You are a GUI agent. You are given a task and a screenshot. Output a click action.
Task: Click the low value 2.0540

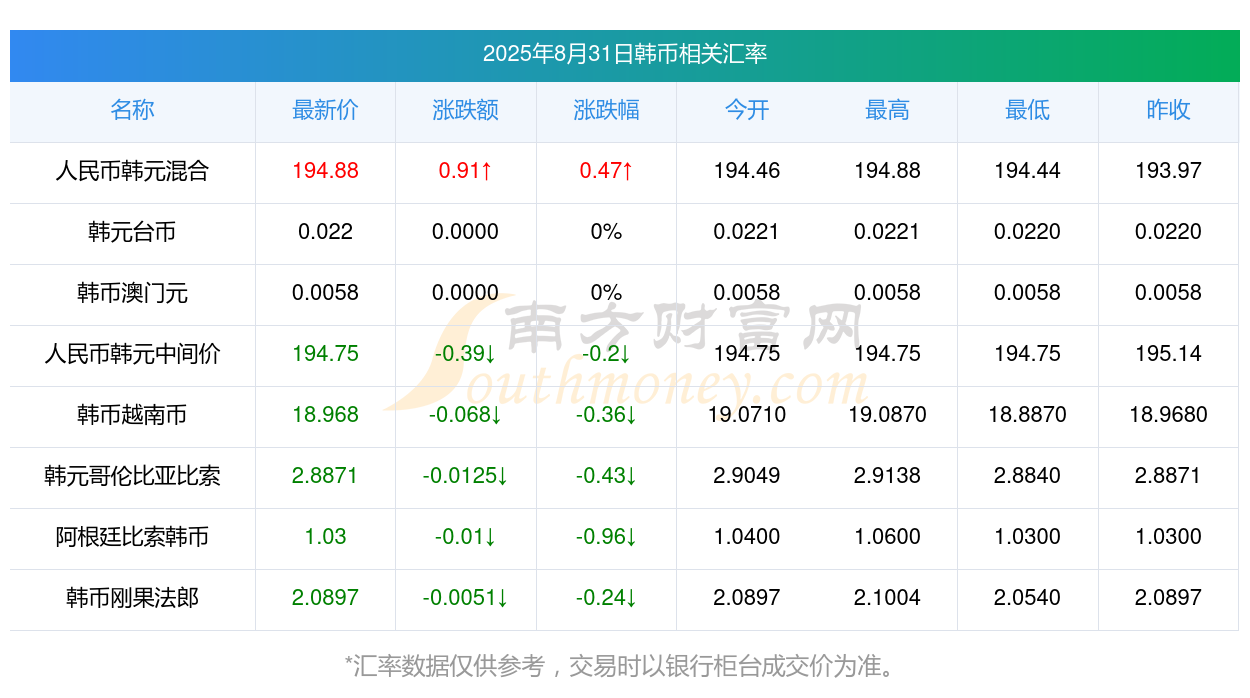(x=1027, y=598)
